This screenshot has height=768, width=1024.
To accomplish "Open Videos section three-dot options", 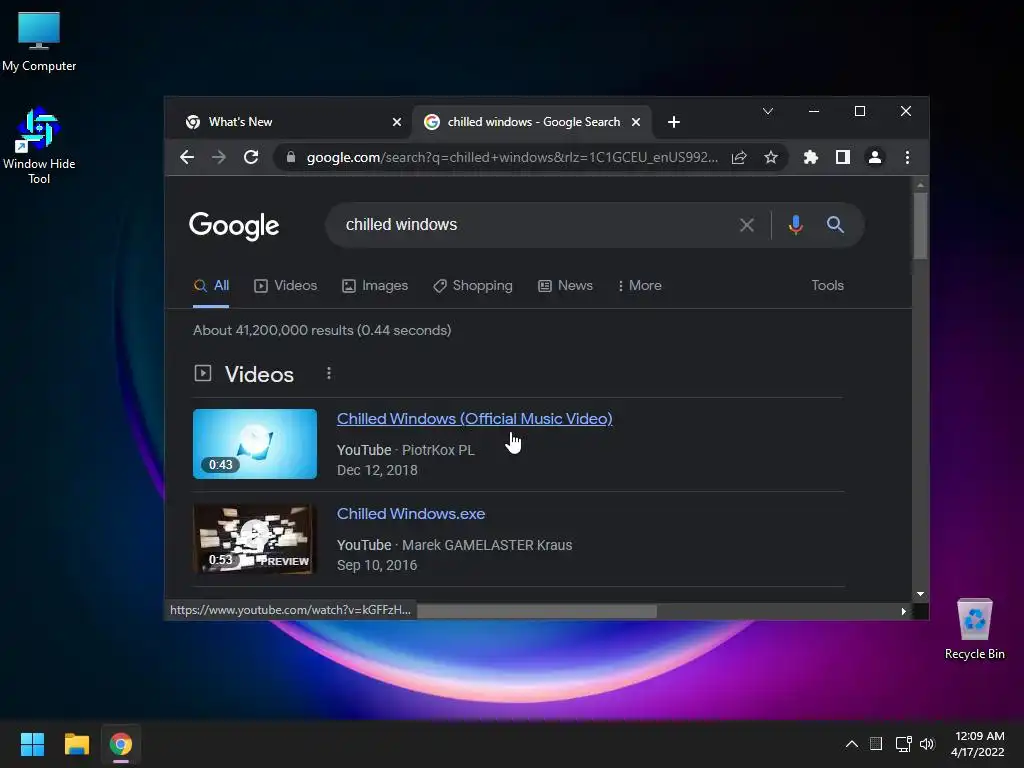I will point(328,373).
